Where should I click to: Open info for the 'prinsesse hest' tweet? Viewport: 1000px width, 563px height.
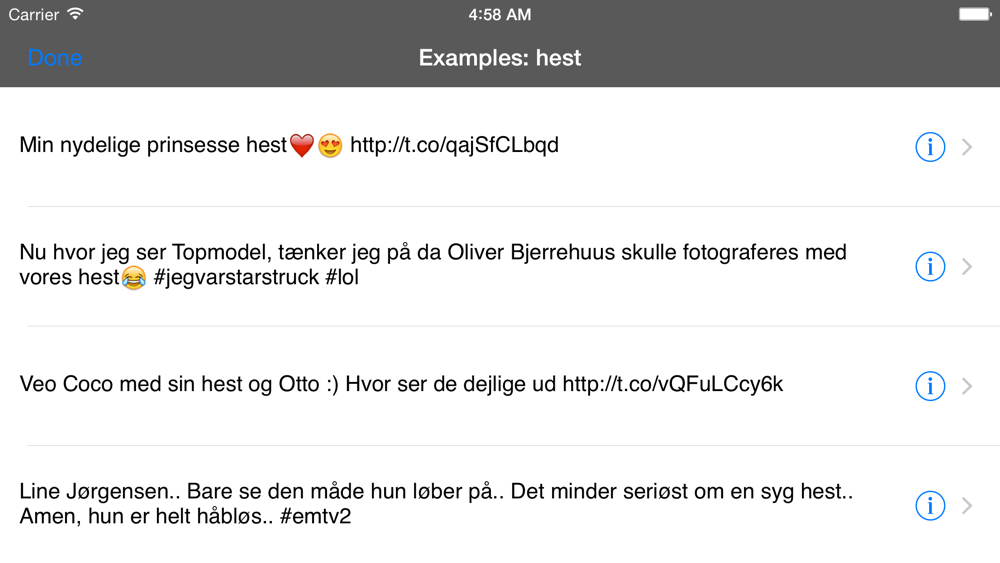pyautogui.click(x=930, y=147)
